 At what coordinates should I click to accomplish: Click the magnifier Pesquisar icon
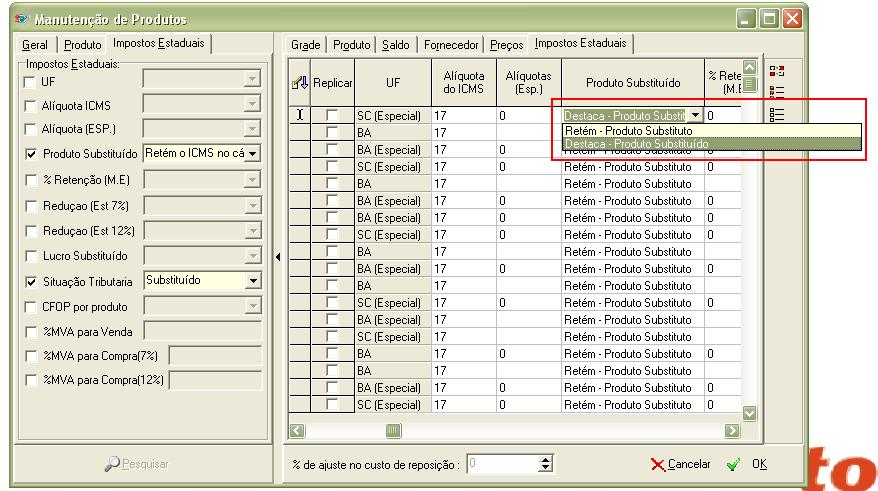(112, 464)
